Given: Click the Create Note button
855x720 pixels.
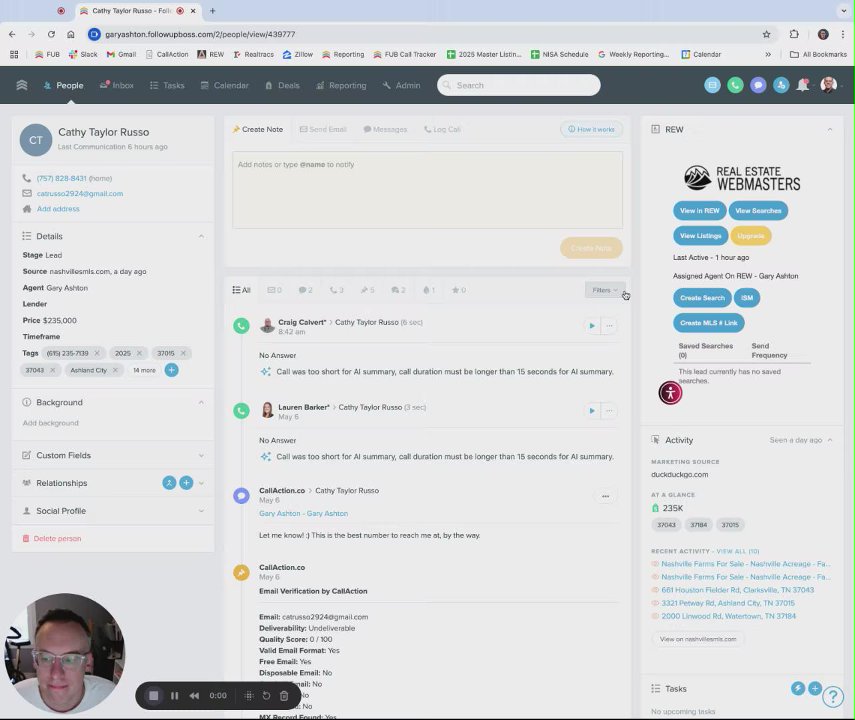Looking at the screenshot, I should tap(591, 248).
